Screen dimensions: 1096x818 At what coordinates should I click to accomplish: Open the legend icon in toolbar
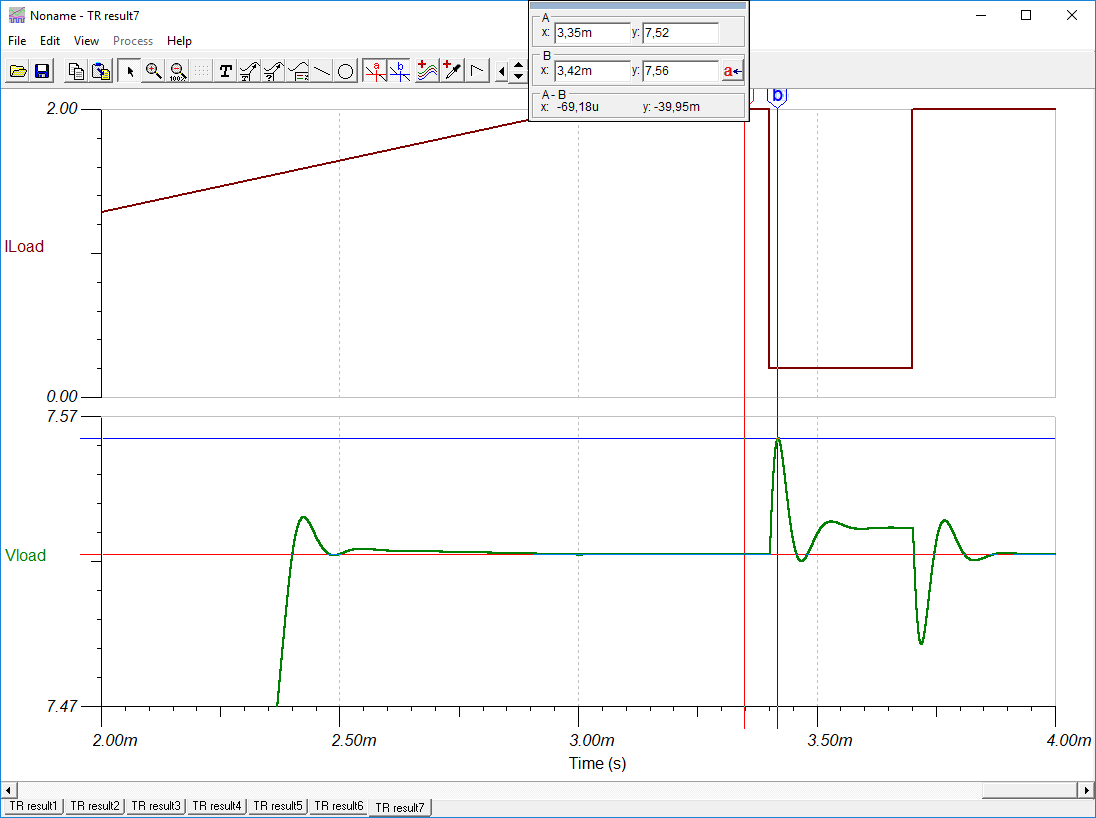298,71
